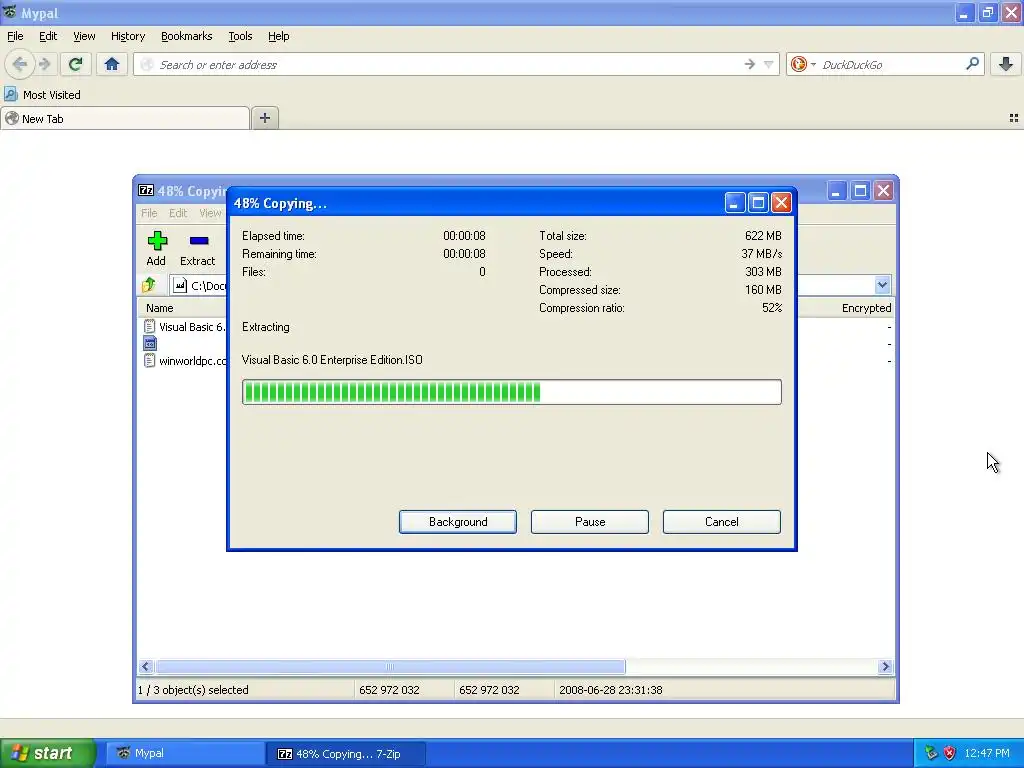Screen dimensions: 1024x768
Task: Click date 2008-06-28 23:31:38 in status bar
Action: tap(611, 690)
